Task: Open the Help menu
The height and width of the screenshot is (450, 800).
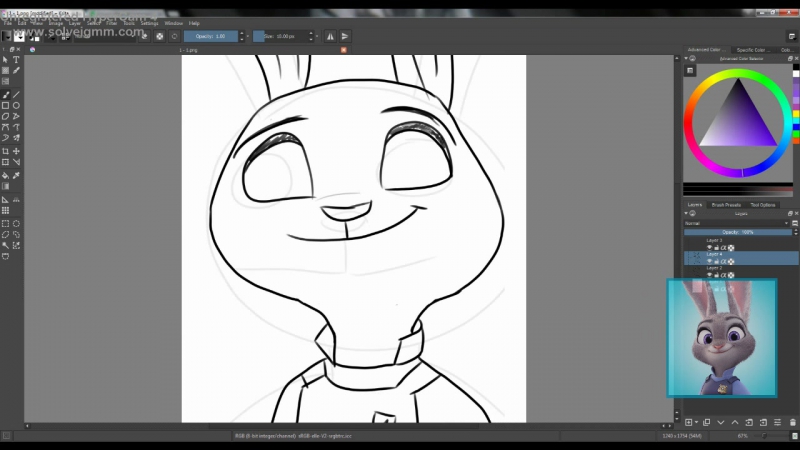Action: click(x=194, y=23)
